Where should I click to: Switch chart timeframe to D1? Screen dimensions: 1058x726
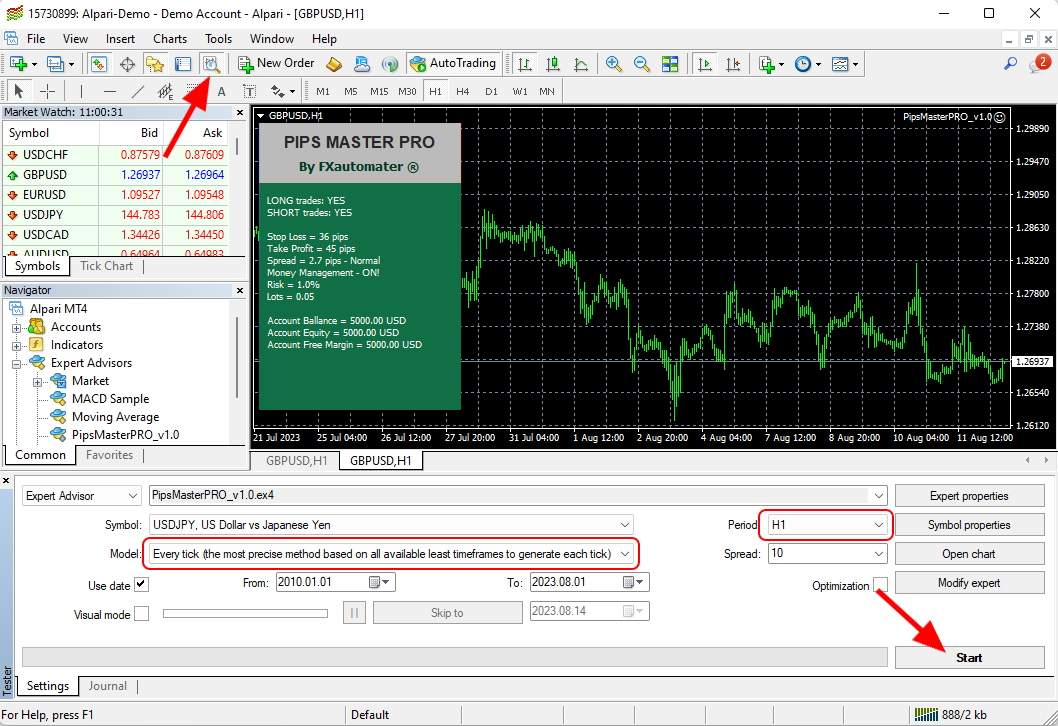[x=491, y=91]
